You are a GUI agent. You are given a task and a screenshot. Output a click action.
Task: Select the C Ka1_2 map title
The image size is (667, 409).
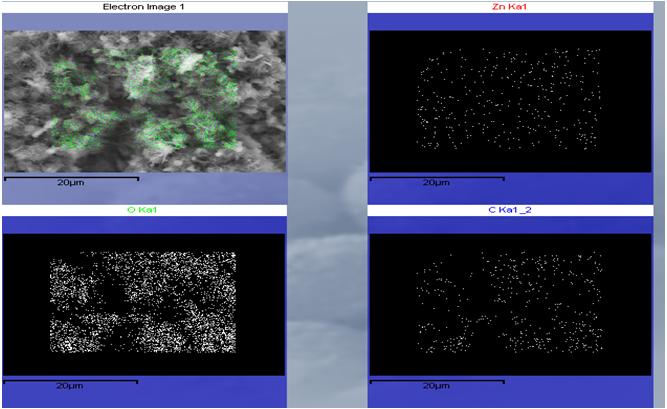click(510, 210)
